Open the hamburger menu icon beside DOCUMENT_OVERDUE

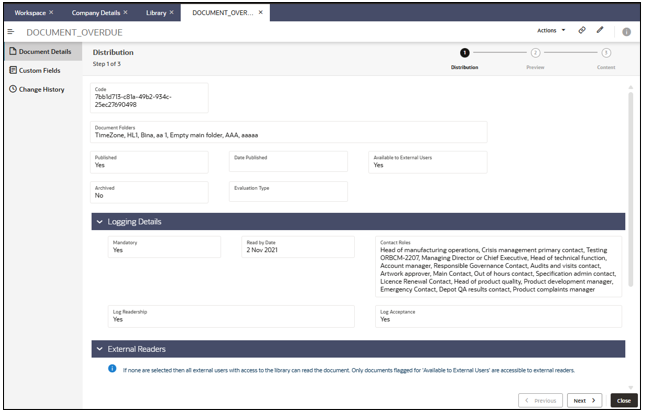11,32
